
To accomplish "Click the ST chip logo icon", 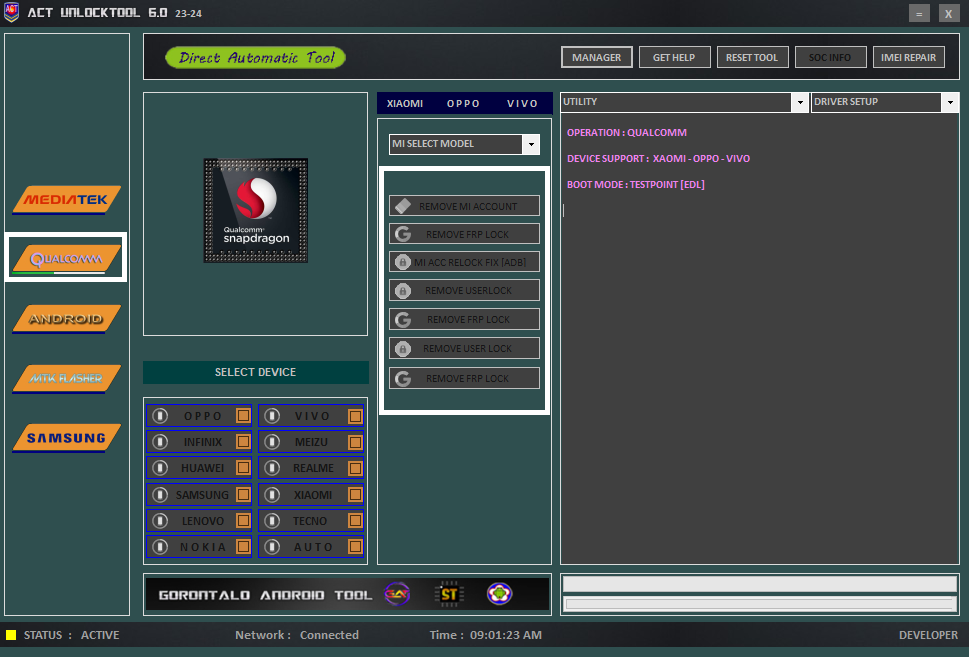I will pos(449,595).
